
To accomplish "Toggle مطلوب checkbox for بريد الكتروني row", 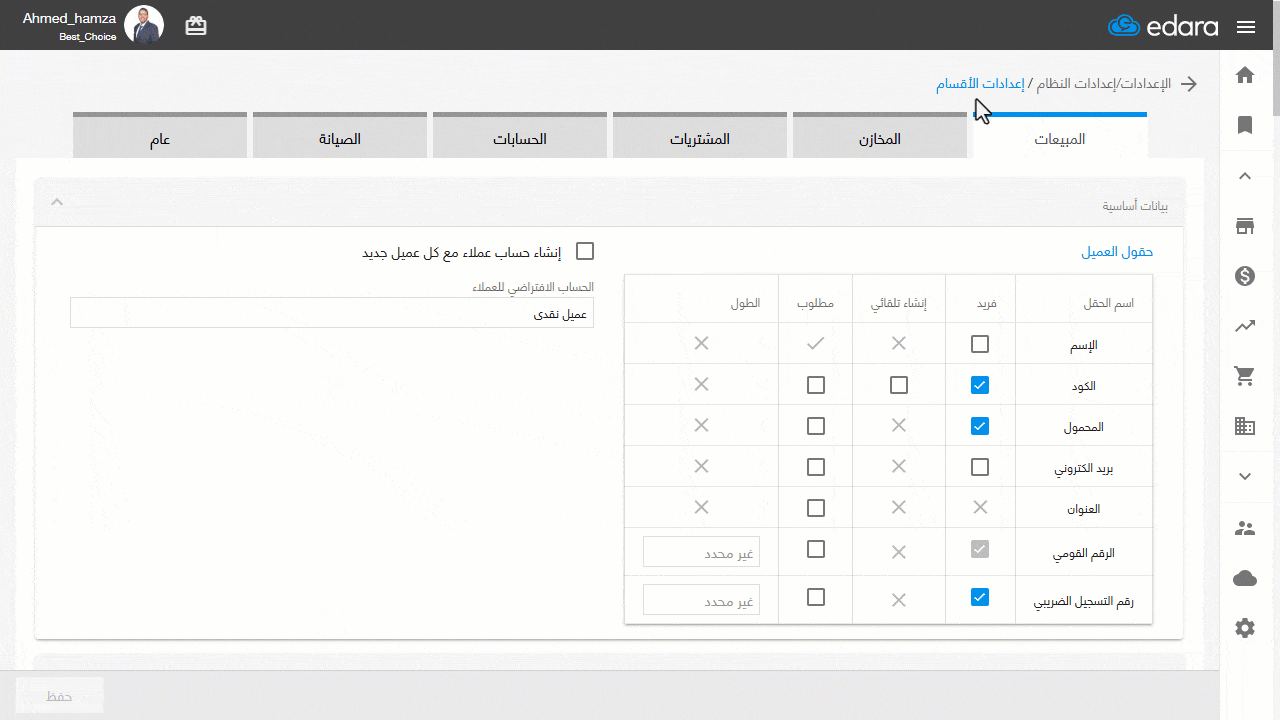I will pos(816,467).
